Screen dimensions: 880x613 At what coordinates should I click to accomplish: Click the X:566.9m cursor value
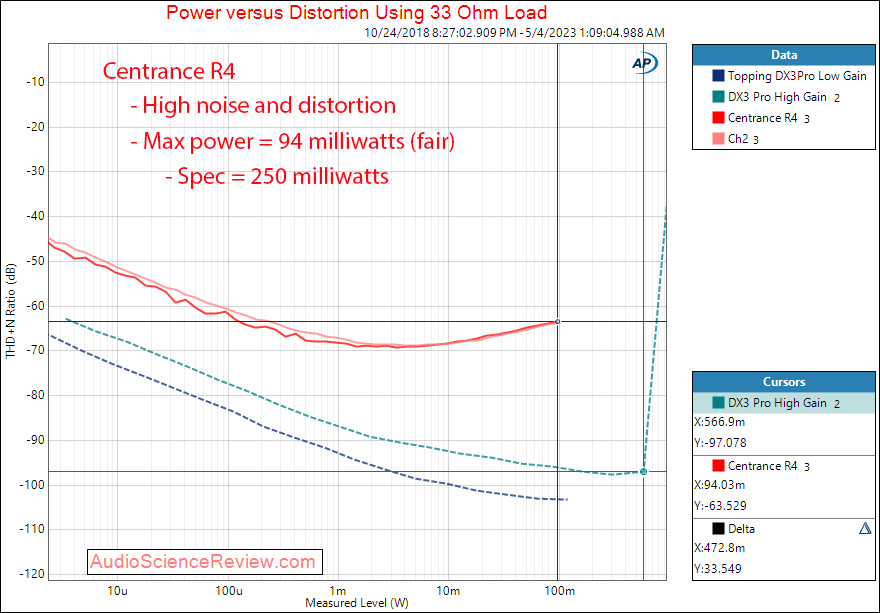pos(719,422)
